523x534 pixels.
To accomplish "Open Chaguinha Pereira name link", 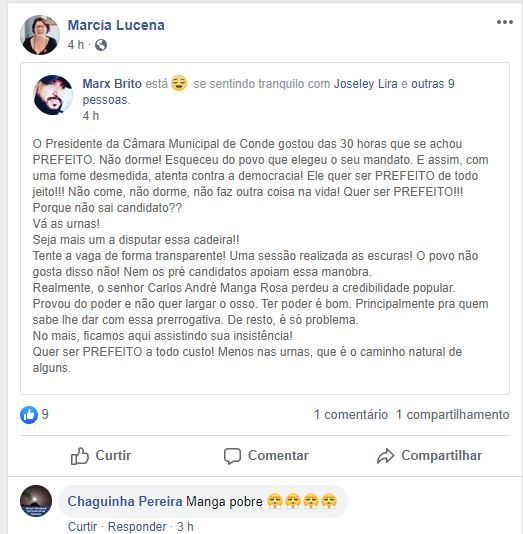I will (x=125, y=502).
